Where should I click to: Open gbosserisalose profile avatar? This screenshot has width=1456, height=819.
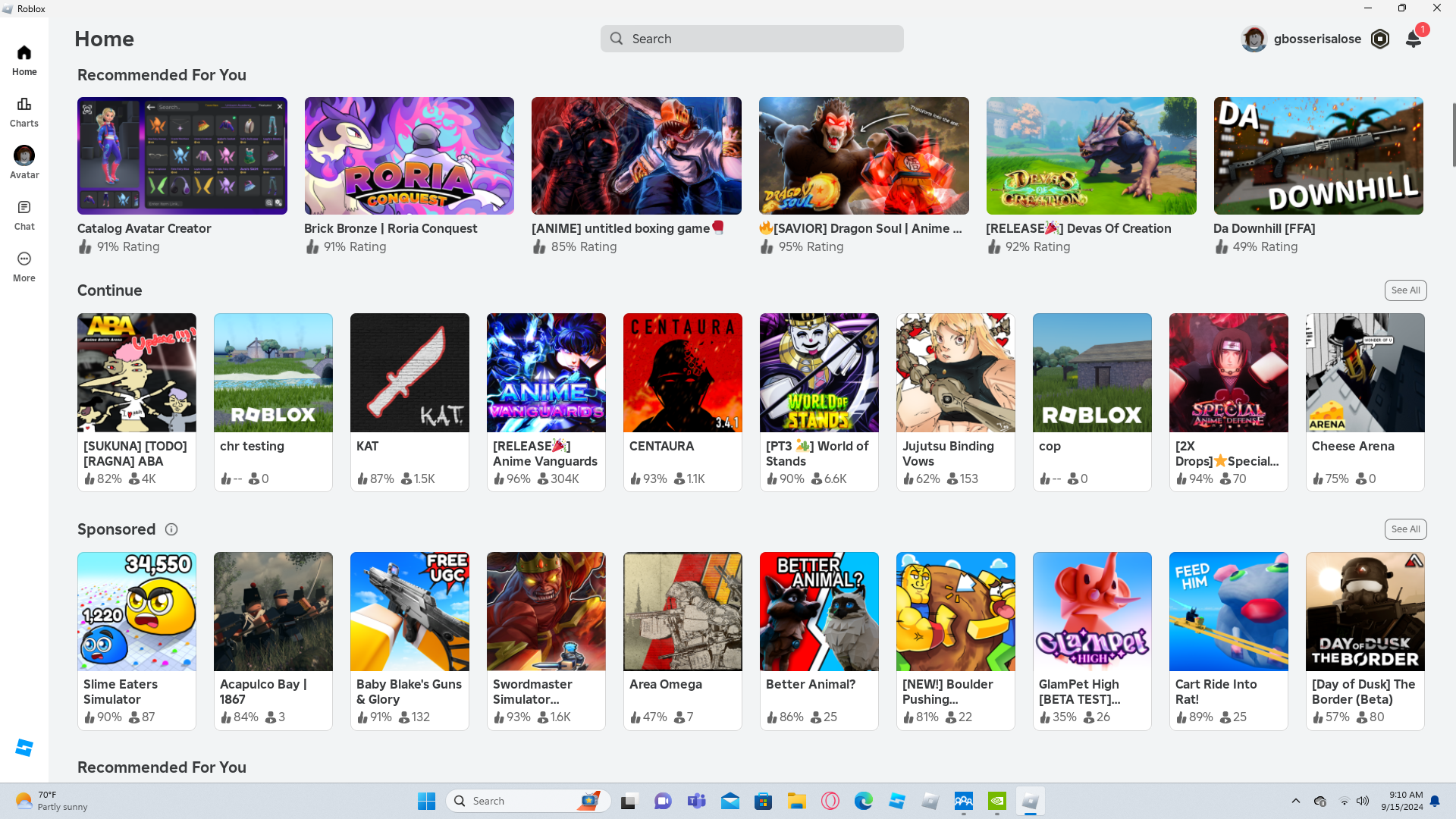(x=1254, y=39)
